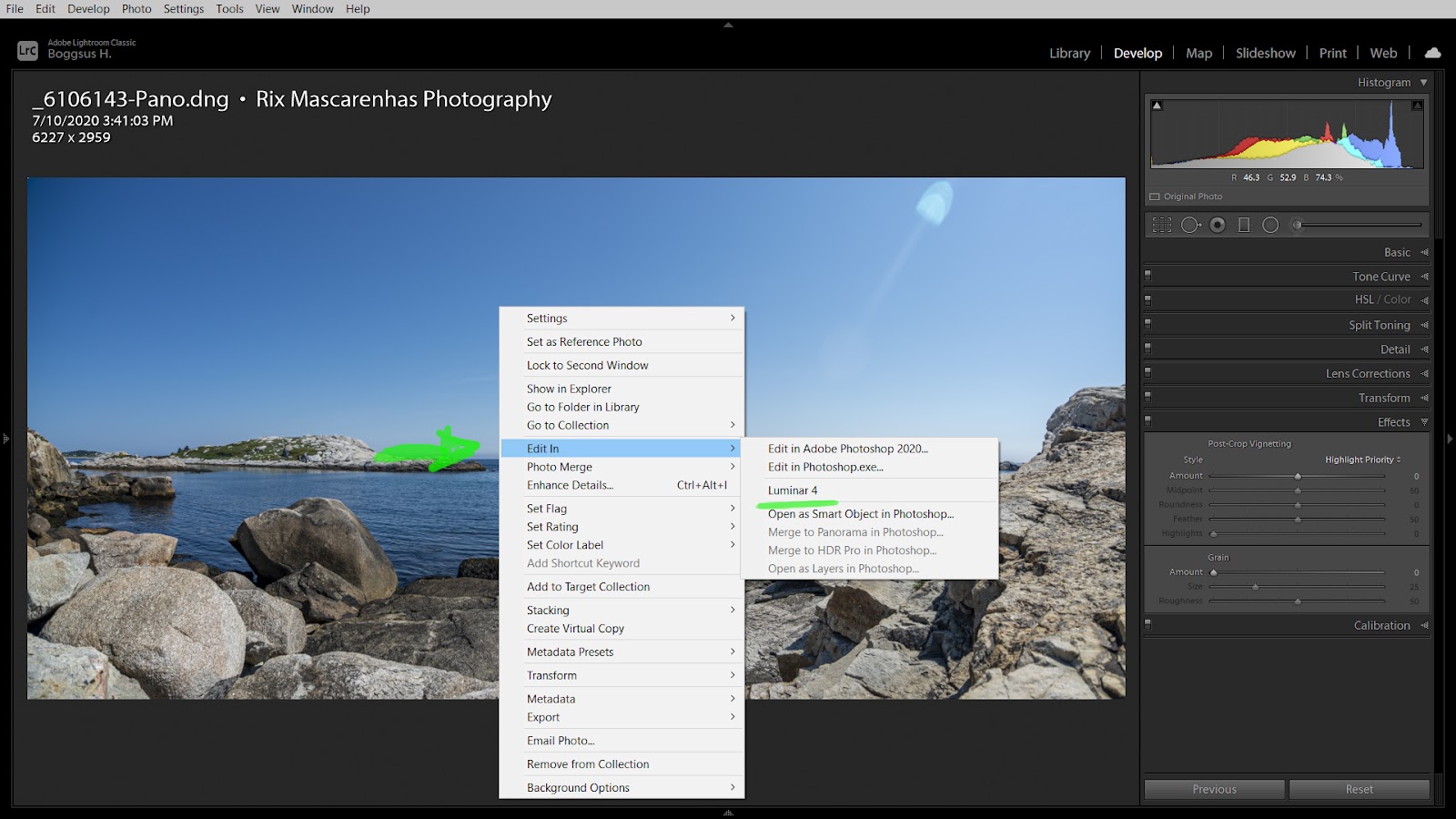Toggle Tone Curve panel on/off switch
Viewport: 1456px width, 819px height.
coord(1148,276)
